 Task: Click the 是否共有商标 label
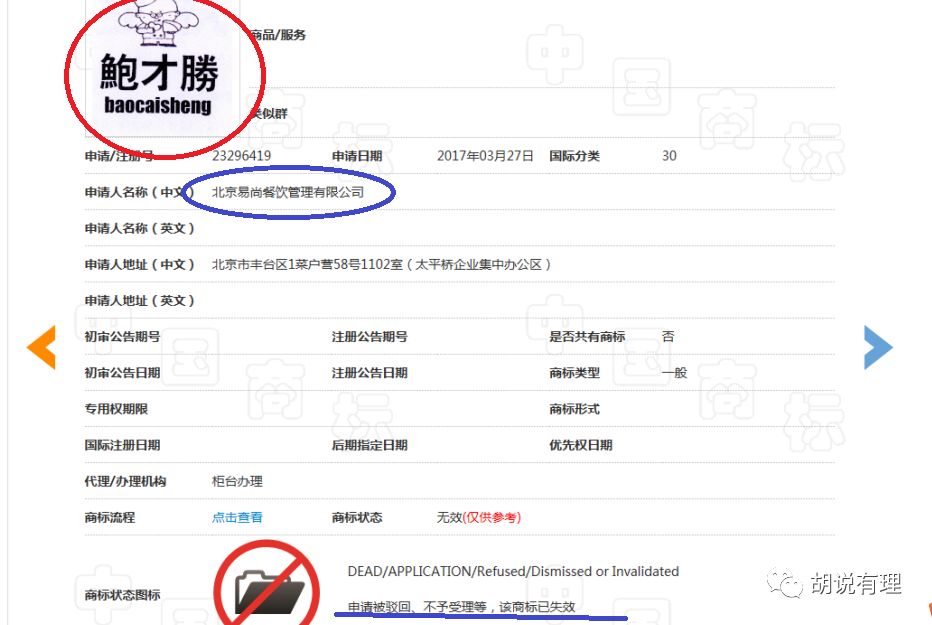pos(587,337)
